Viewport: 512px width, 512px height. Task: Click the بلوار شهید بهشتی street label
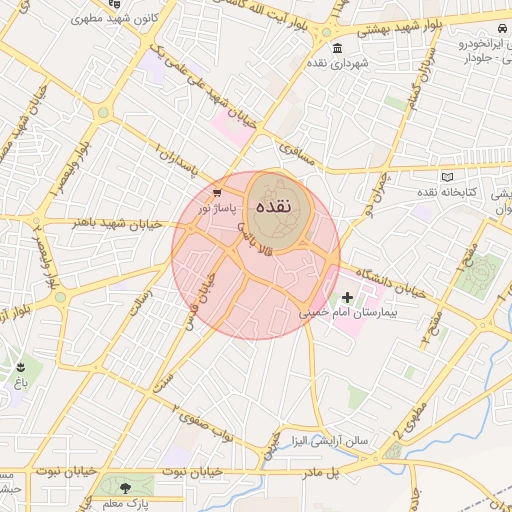click(x=400, y=29)
